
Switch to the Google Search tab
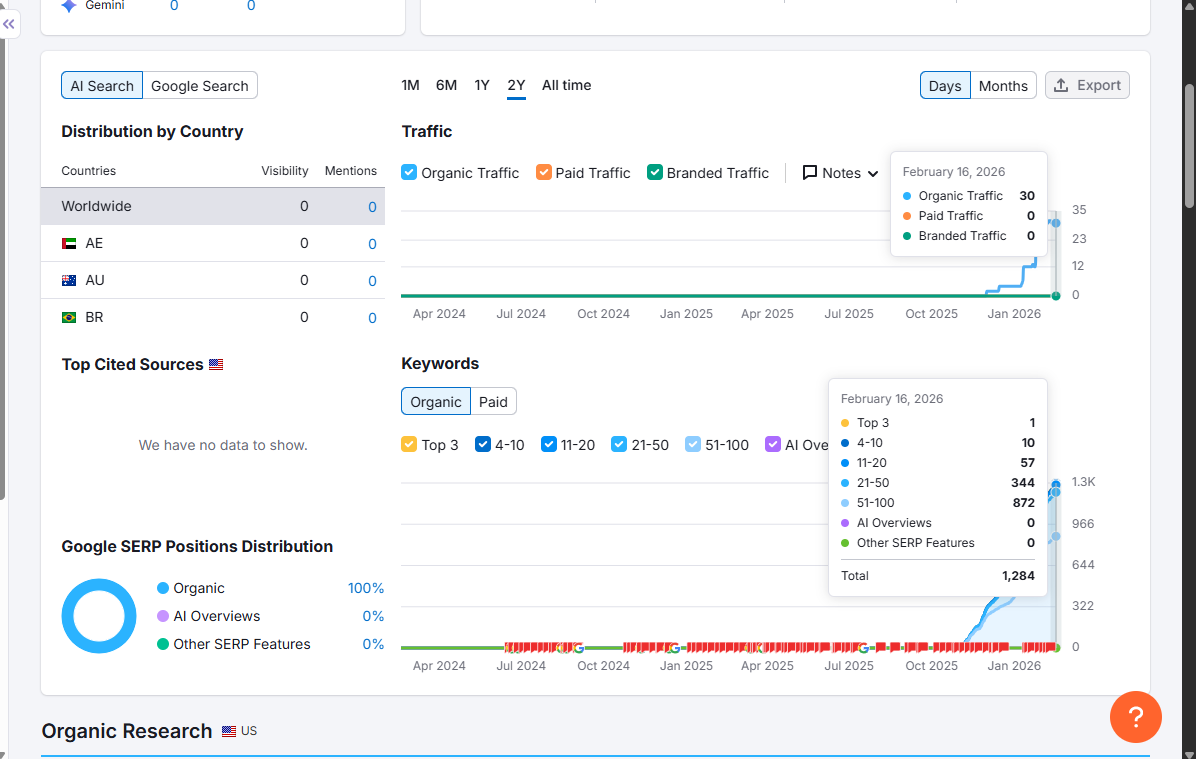pos(200,86)
